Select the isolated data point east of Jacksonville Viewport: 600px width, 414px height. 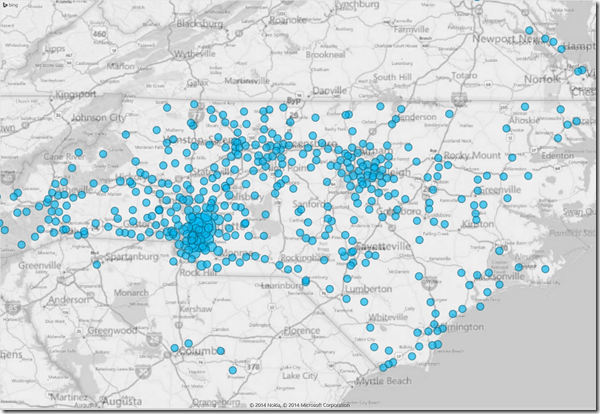point(546,270)
